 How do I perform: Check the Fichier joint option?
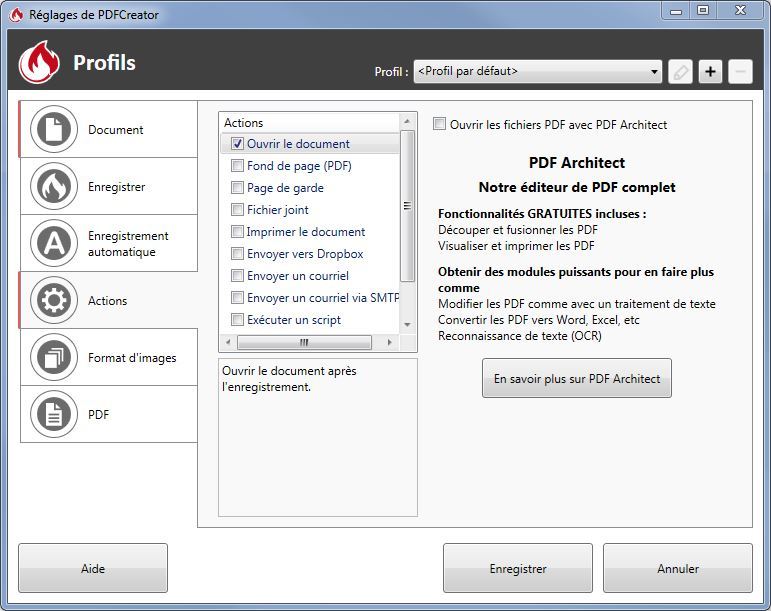237,209
